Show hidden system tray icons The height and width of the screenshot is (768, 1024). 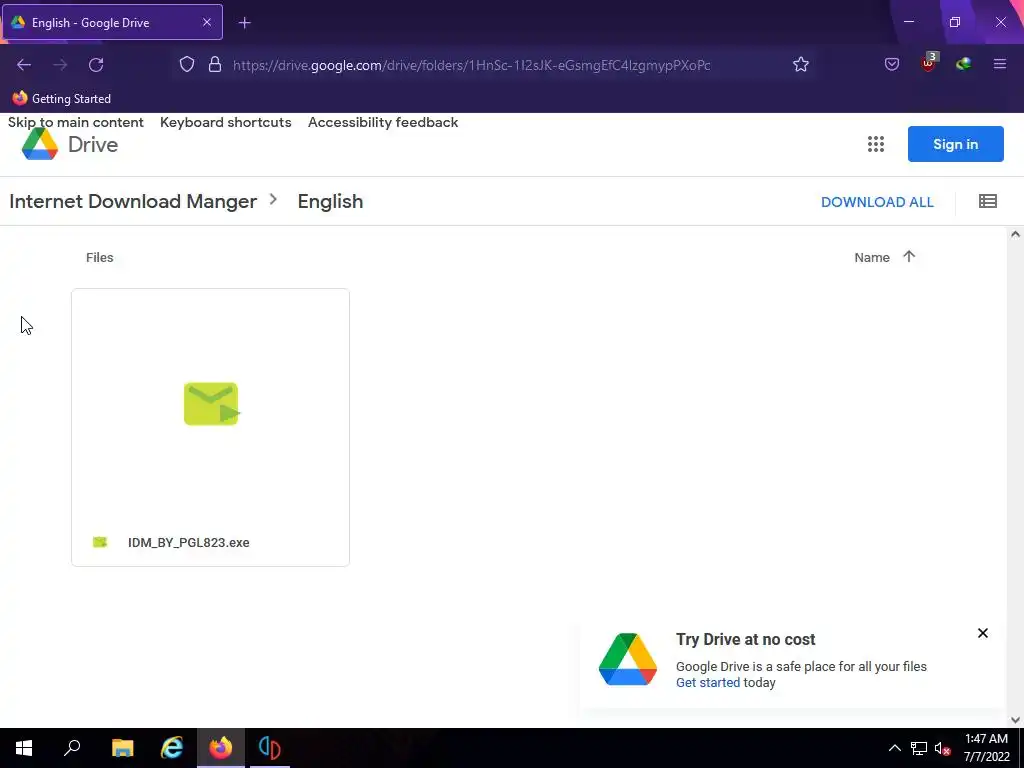(895, 748)
